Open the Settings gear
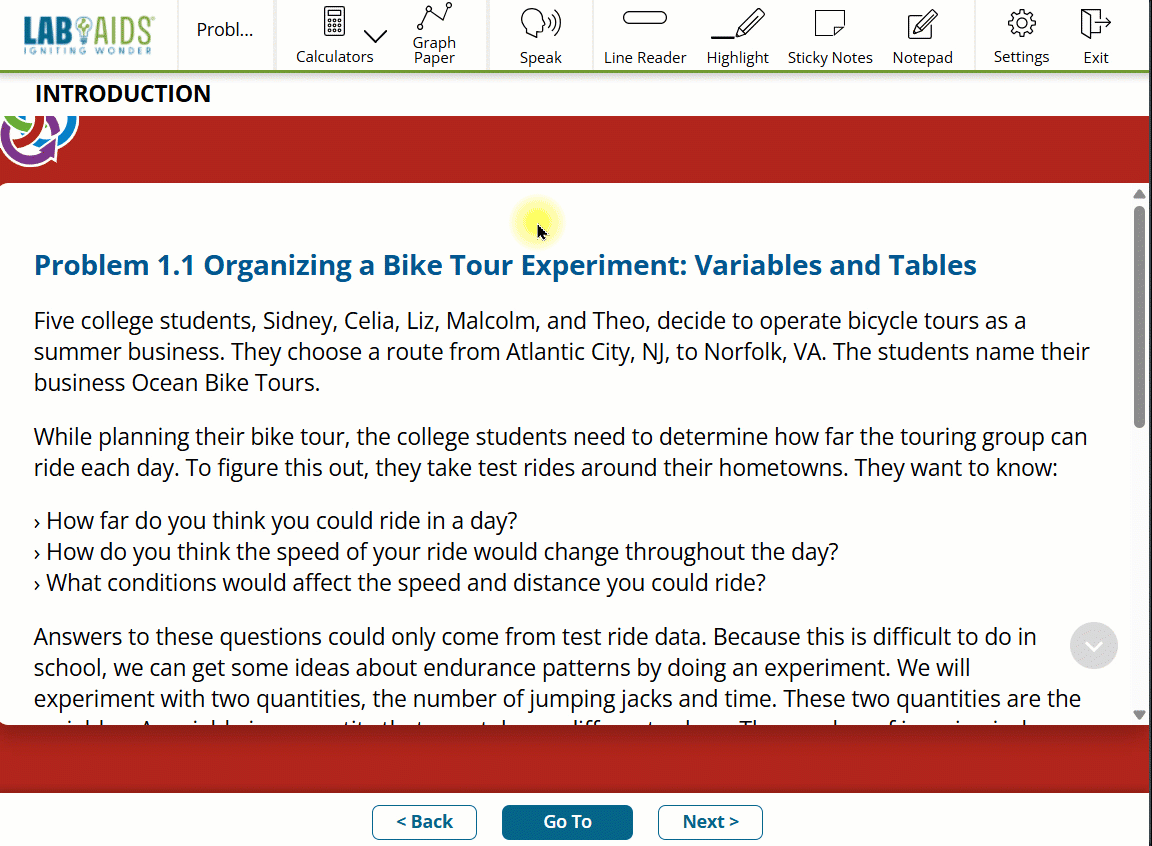1152x846 pixels. coord(1021,35)
